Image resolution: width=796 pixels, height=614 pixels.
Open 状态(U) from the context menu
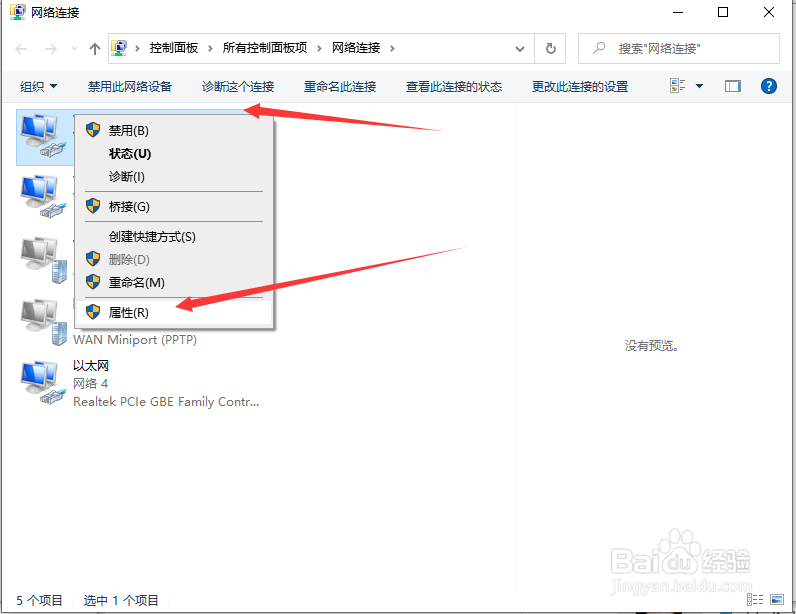click(174, 153)
